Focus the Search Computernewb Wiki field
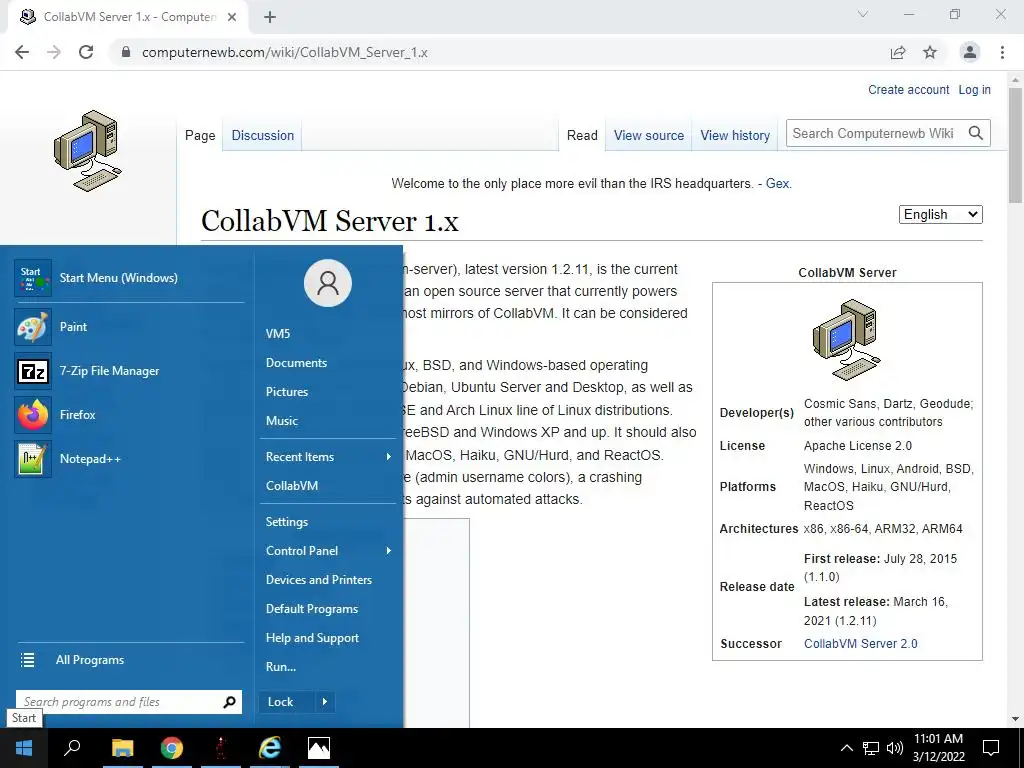The image size is (1024, 768). (874, 133)
